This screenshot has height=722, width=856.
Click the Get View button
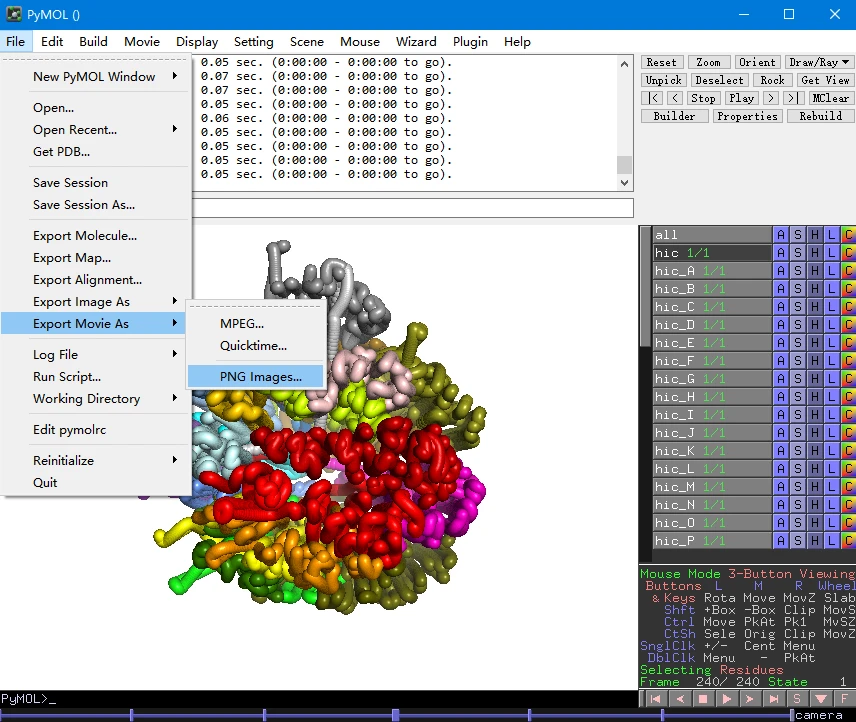click(825, 80)
